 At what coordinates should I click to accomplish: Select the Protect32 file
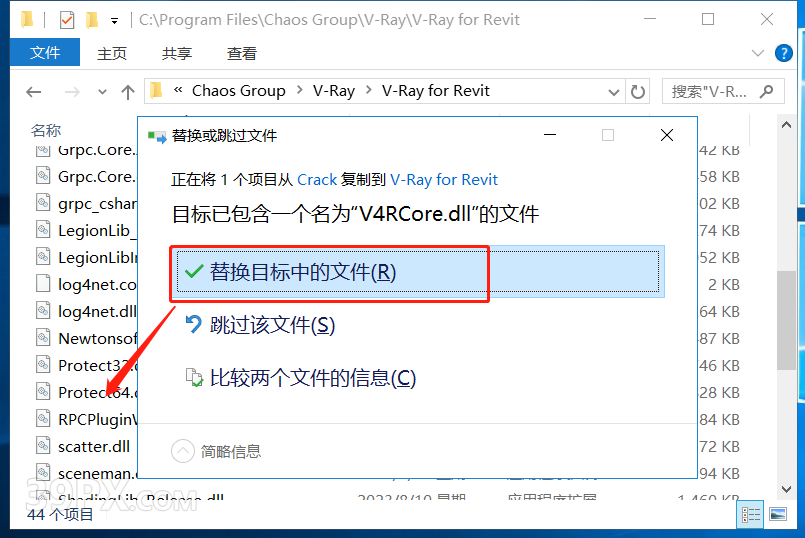coord(98,365)
